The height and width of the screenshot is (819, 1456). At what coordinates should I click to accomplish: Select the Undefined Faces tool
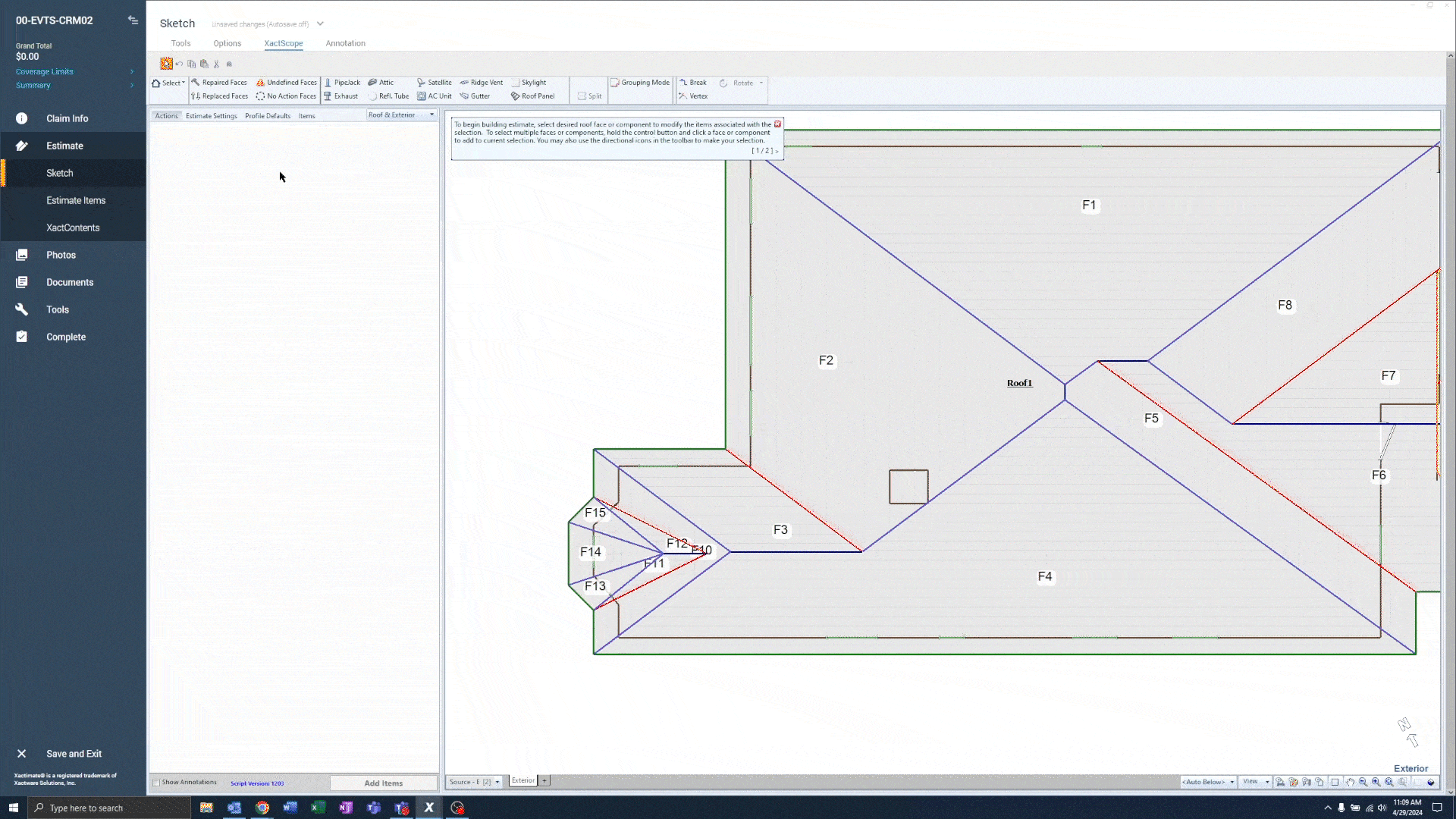point(287,83)
